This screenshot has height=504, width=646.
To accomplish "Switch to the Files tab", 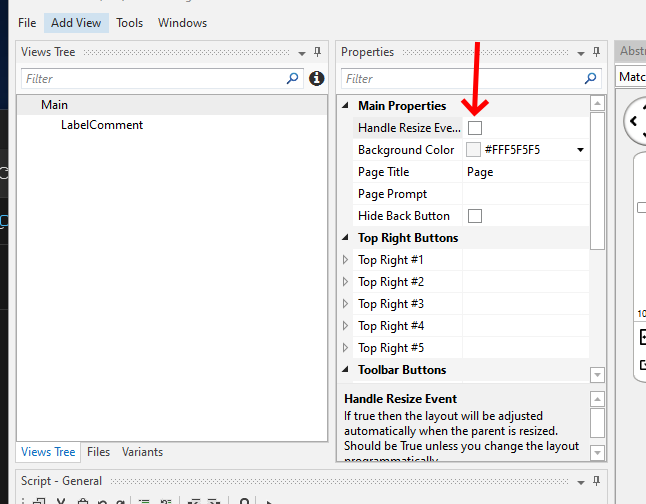I will click(x=98, y=452).
